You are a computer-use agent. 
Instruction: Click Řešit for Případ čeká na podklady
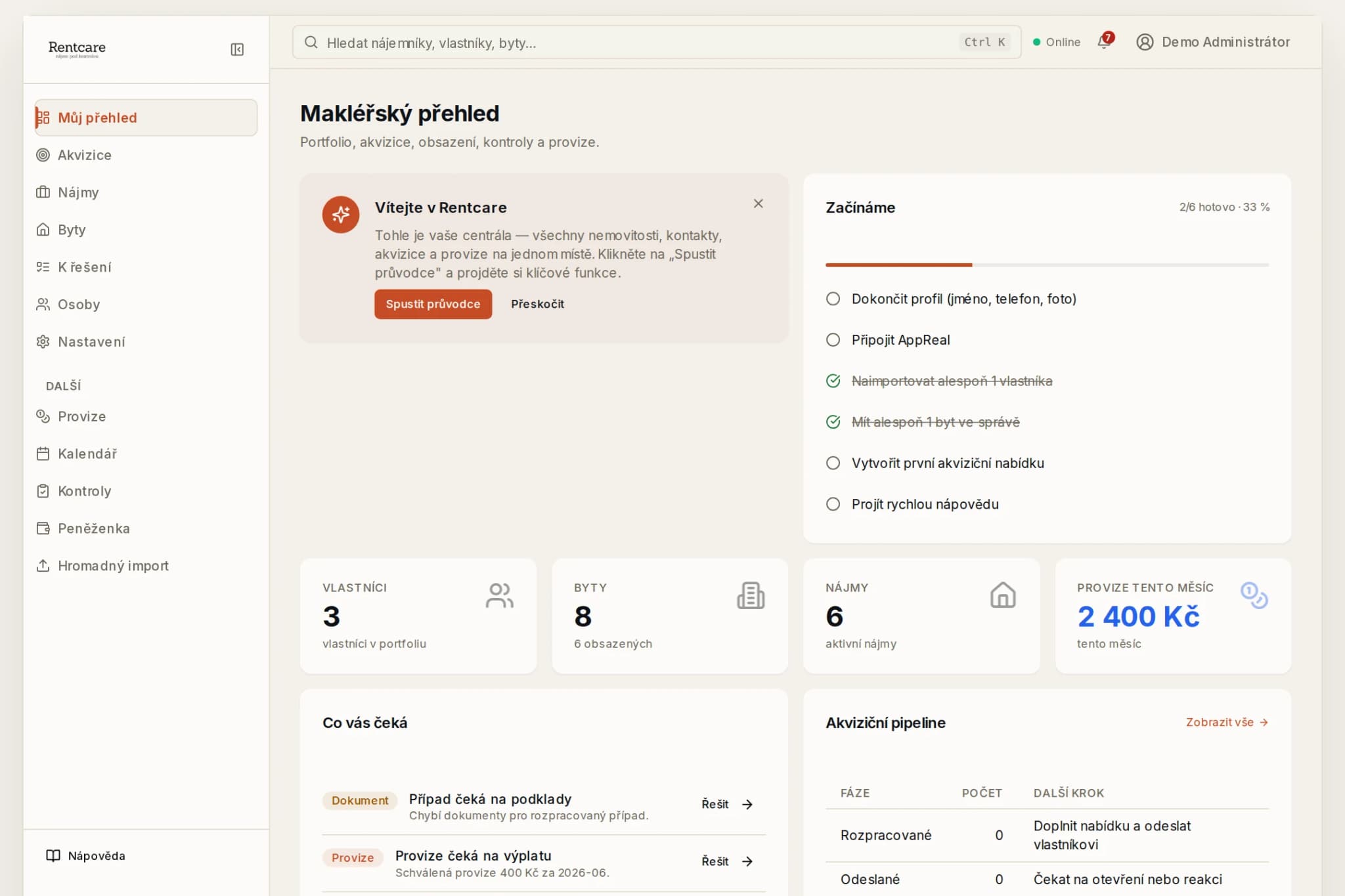click(x=727, y=805)
